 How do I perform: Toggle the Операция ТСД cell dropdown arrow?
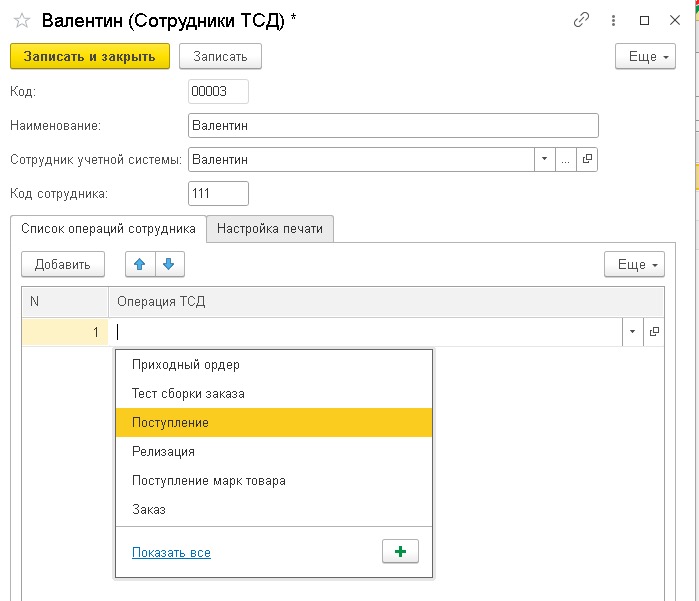633,332
